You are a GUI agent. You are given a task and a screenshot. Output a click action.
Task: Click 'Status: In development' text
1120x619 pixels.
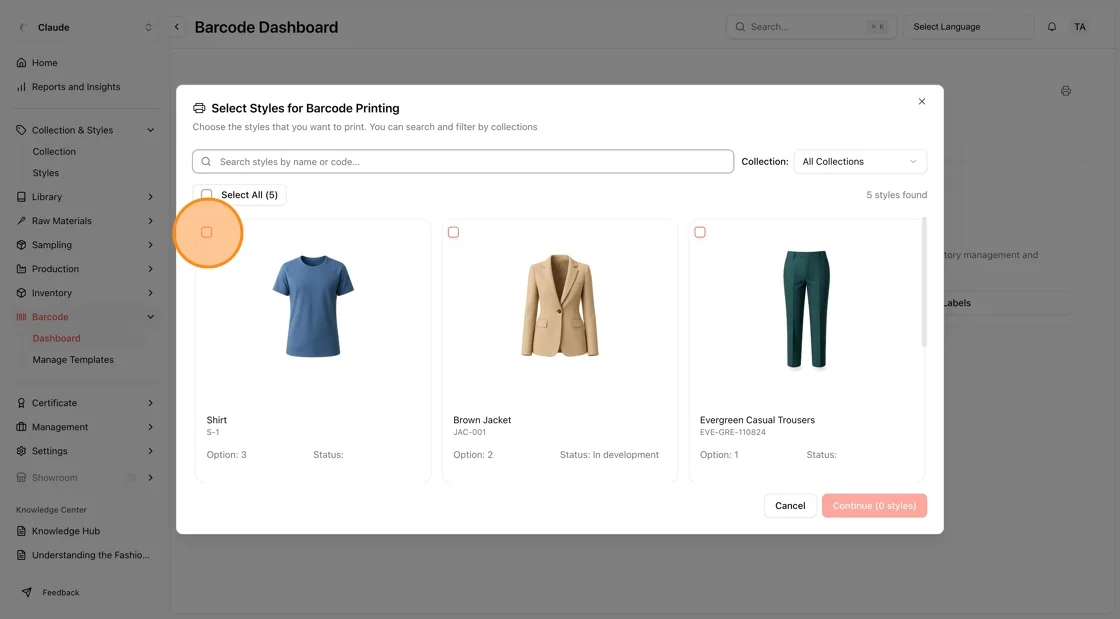[609, 455]
